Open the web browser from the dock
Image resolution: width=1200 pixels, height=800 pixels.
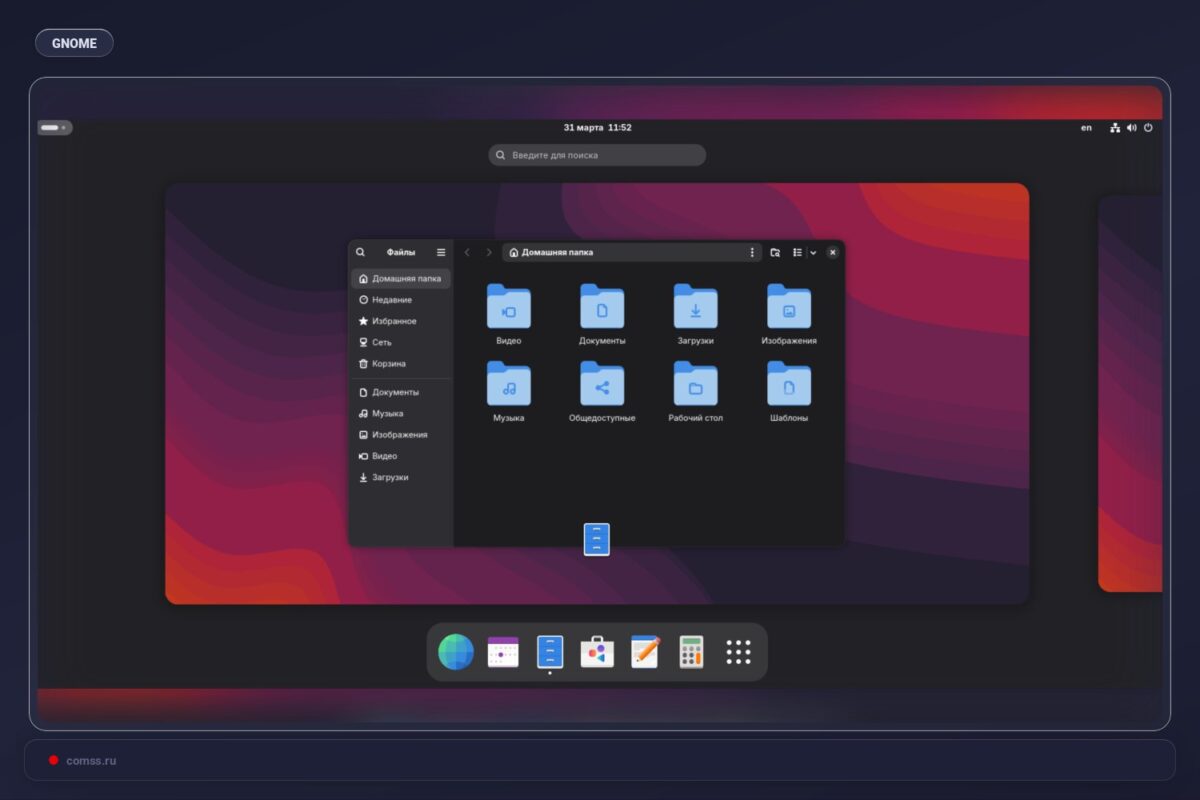(457, 651)
